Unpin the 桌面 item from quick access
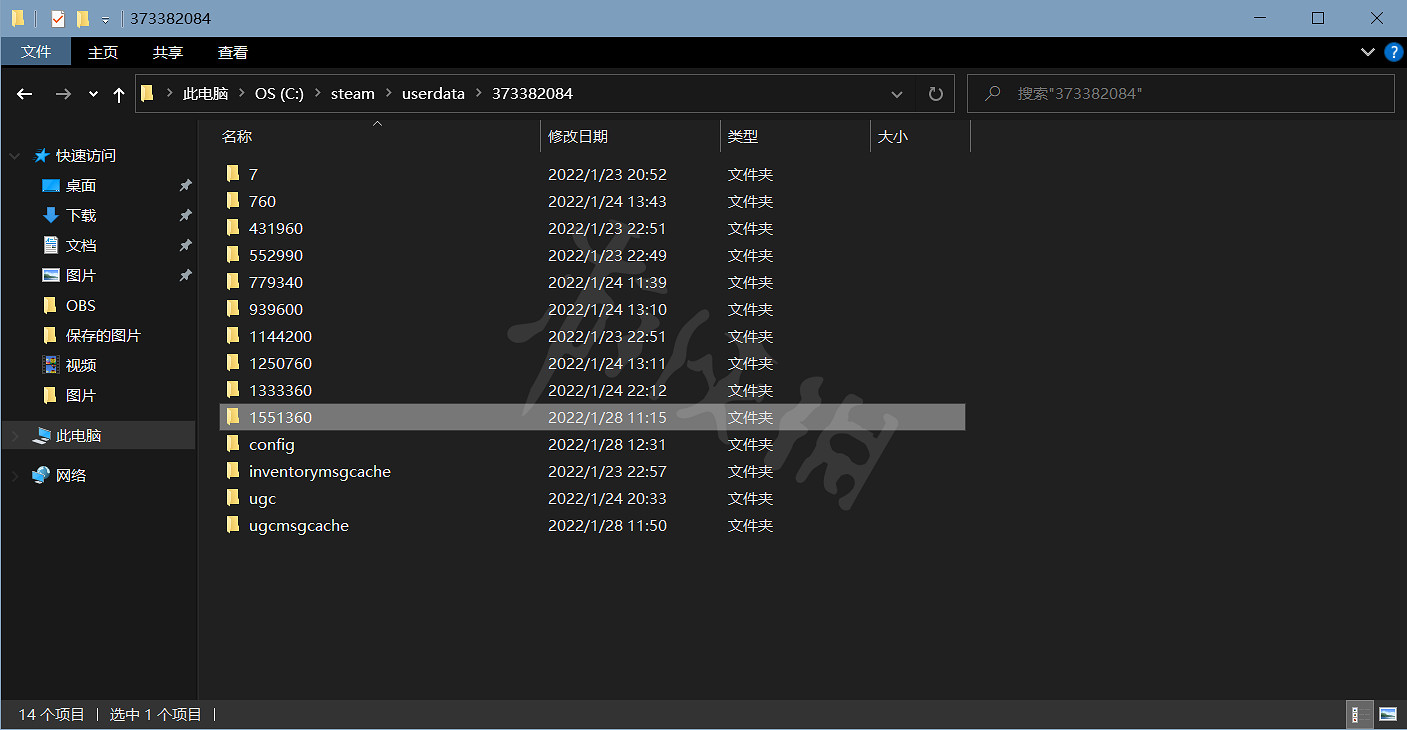Image resolution: width=1407 pixels, height=730 pixels. point(184,185)
